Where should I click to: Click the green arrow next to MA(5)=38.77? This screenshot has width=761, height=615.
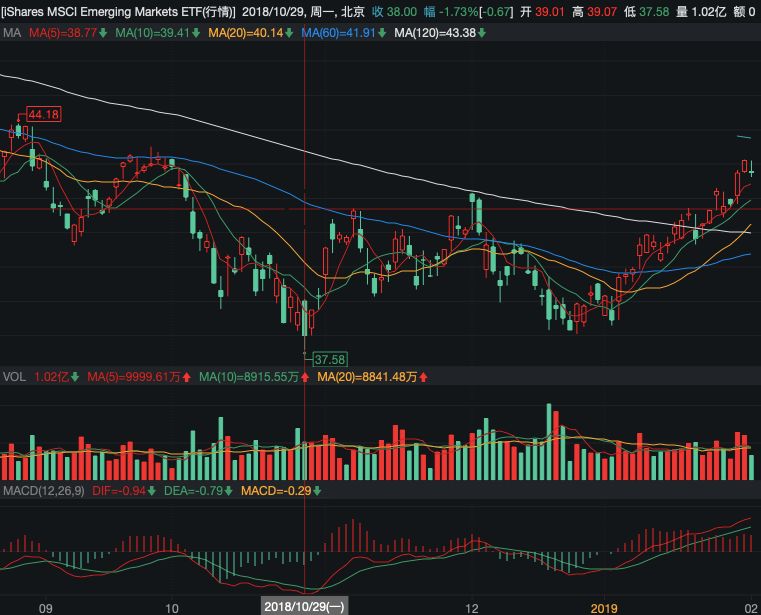tap(103, 33)
